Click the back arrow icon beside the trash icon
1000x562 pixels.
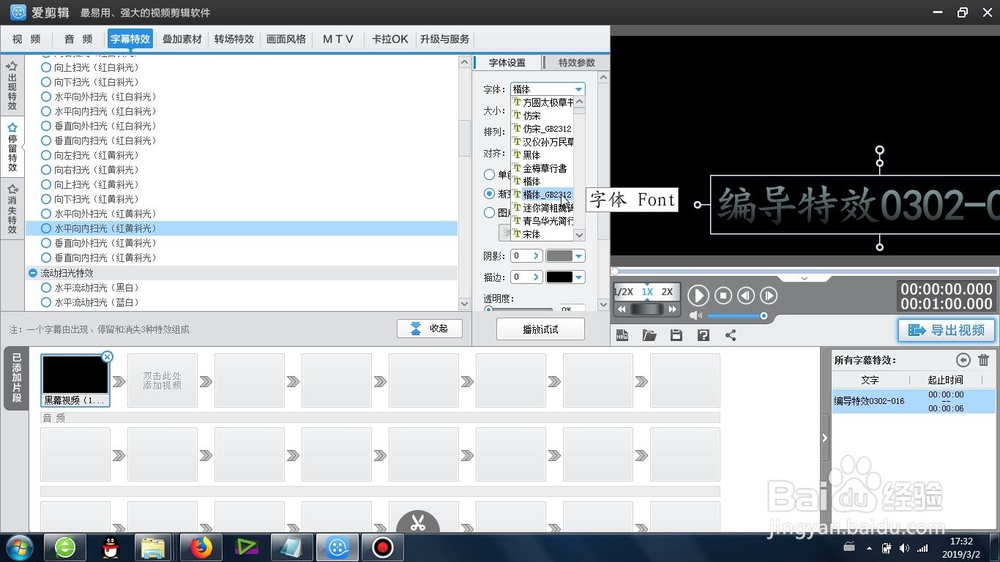coord(963,360)
